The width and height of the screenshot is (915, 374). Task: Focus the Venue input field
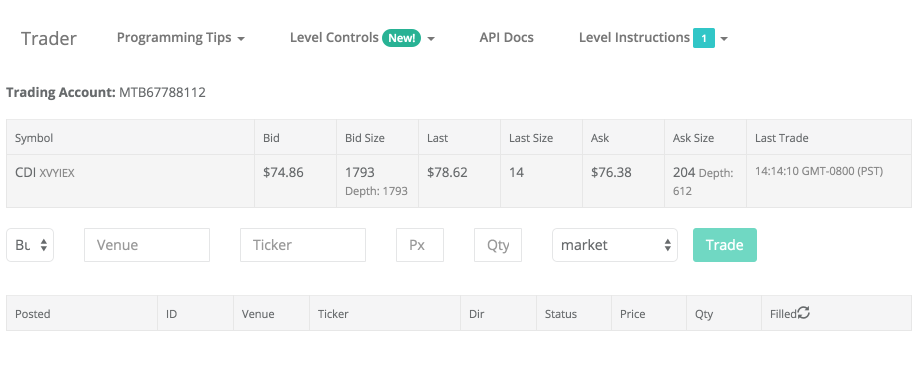point(147,245)
